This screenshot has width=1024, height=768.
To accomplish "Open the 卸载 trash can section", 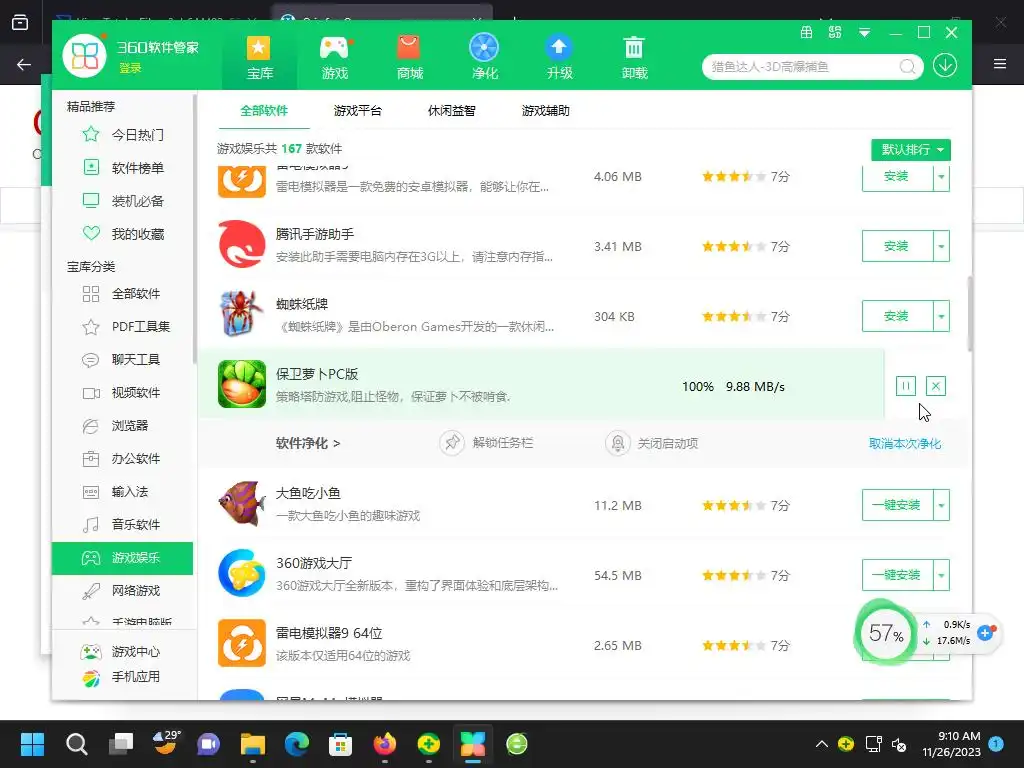I will 634,57.
